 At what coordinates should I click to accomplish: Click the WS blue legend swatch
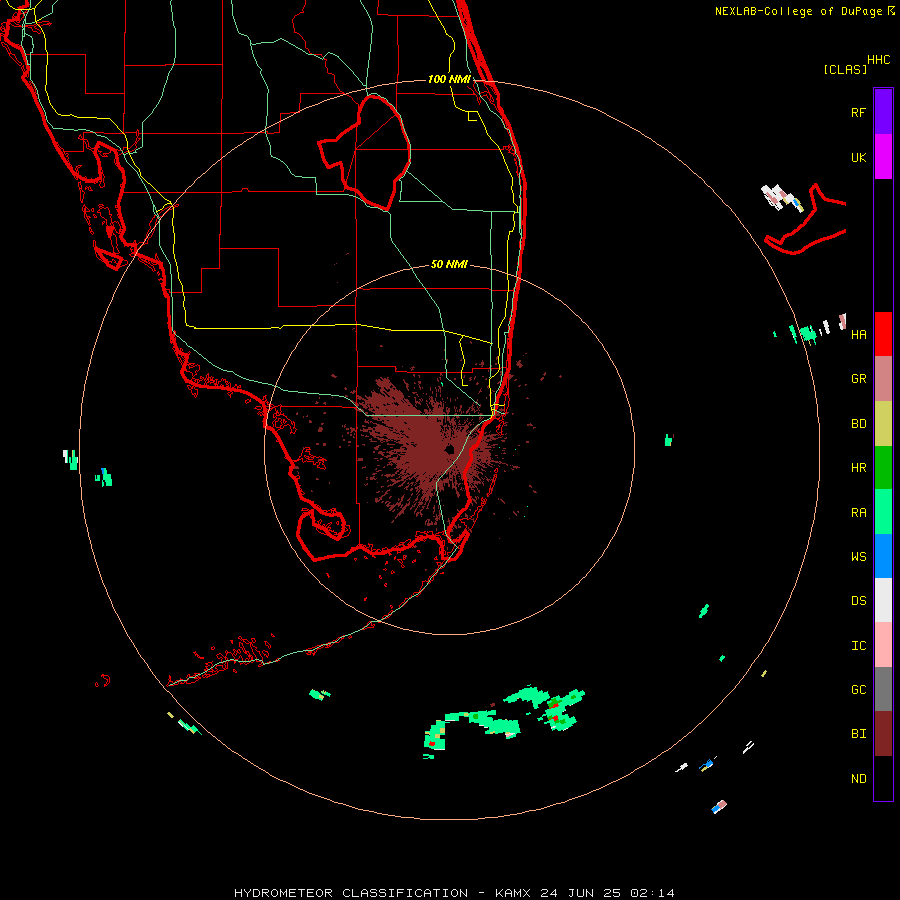pos(883,556)
